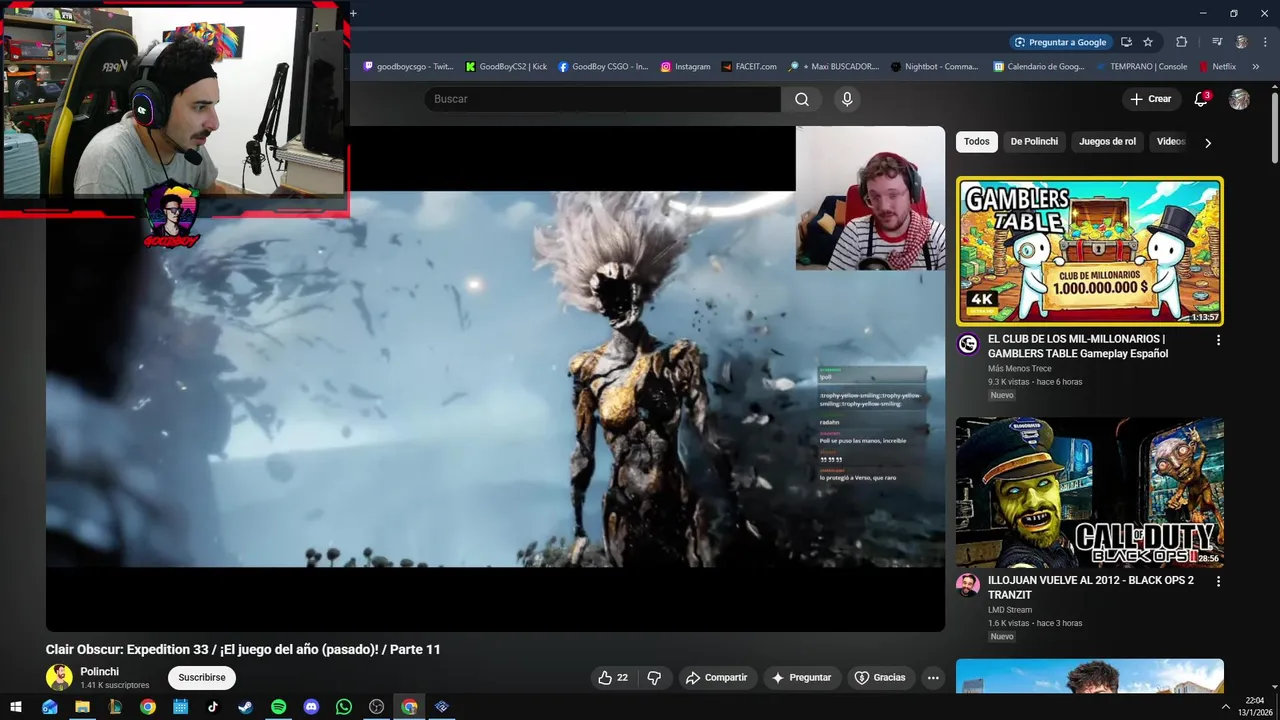Image resolution: width=1280 pixels, height=720 pixels.
Task: Open LMD Stream channel avatar icon
Action: 967,584
